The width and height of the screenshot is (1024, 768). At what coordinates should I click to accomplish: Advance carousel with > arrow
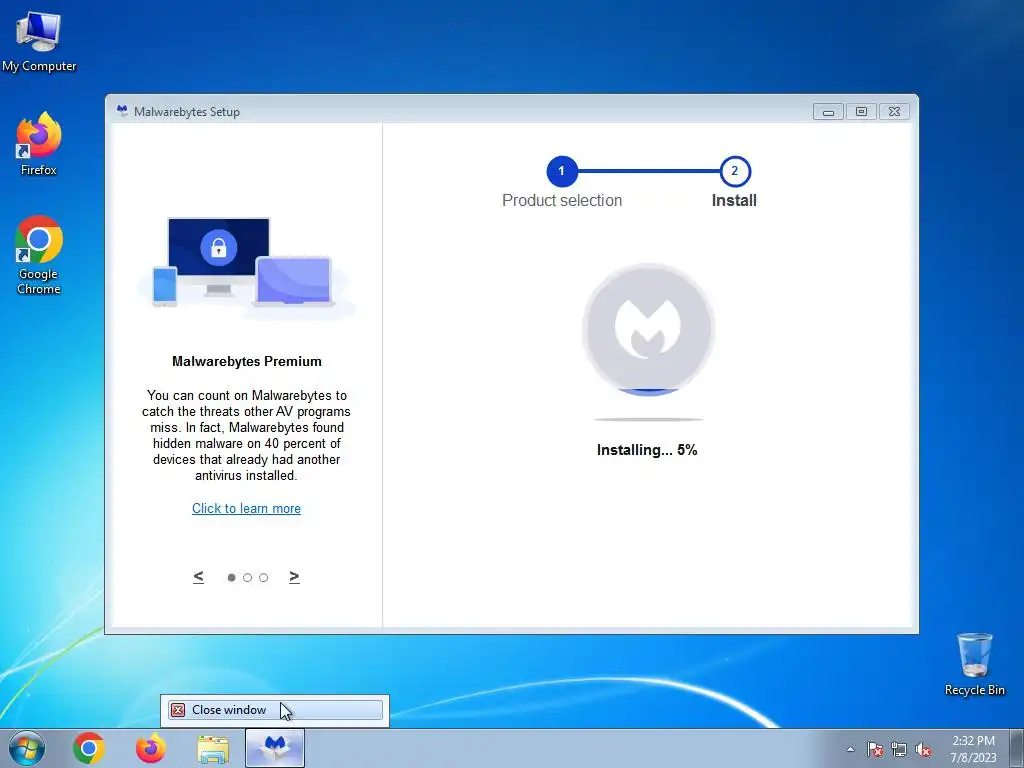click(x=295, y=577)
